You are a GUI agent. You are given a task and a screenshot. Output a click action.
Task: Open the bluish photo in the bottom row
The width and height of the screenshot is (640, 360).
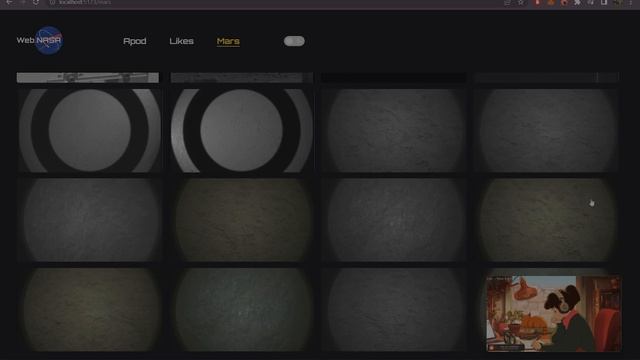point(242,309)
